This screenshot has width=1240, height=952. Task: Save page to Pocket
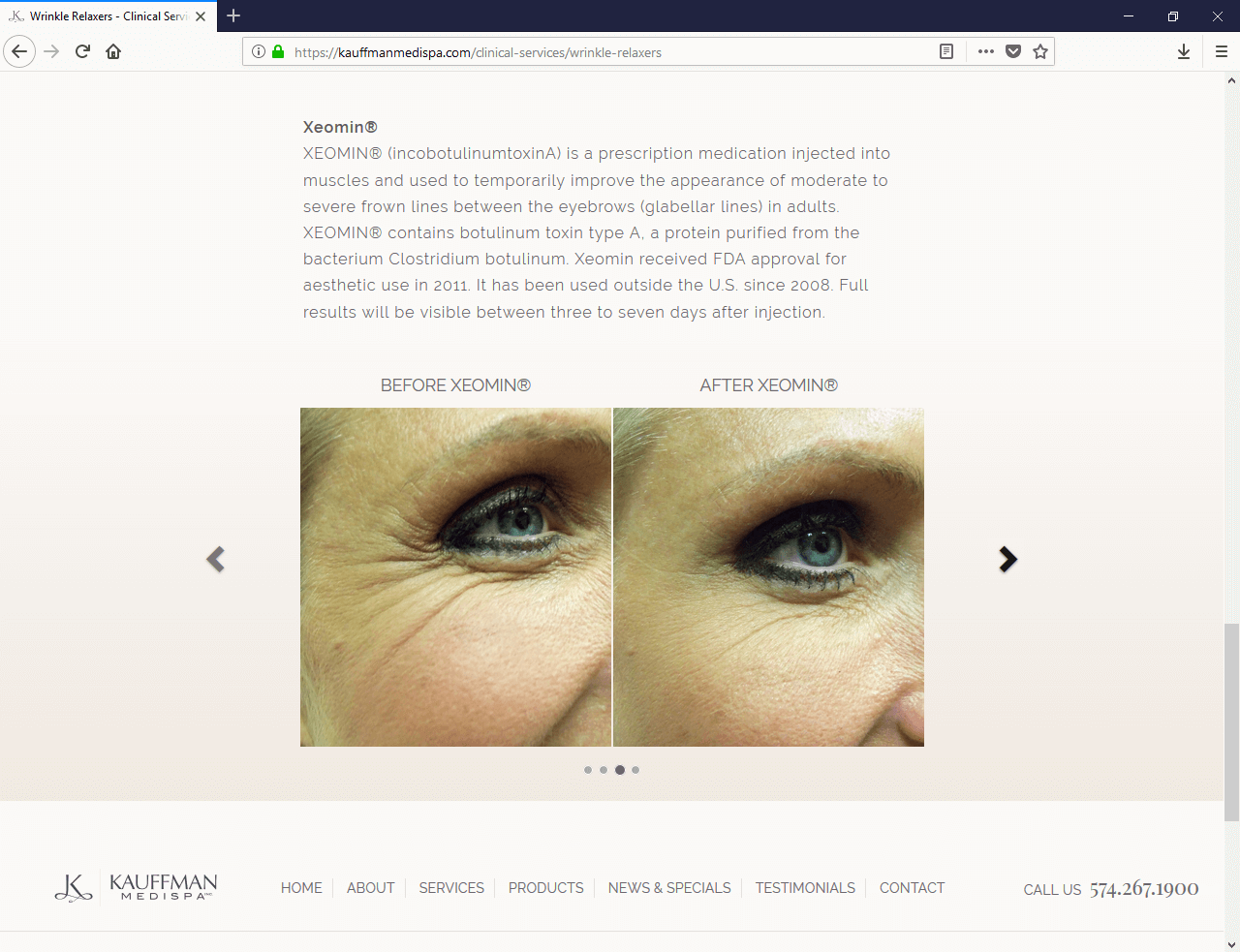coord(1013,51)
